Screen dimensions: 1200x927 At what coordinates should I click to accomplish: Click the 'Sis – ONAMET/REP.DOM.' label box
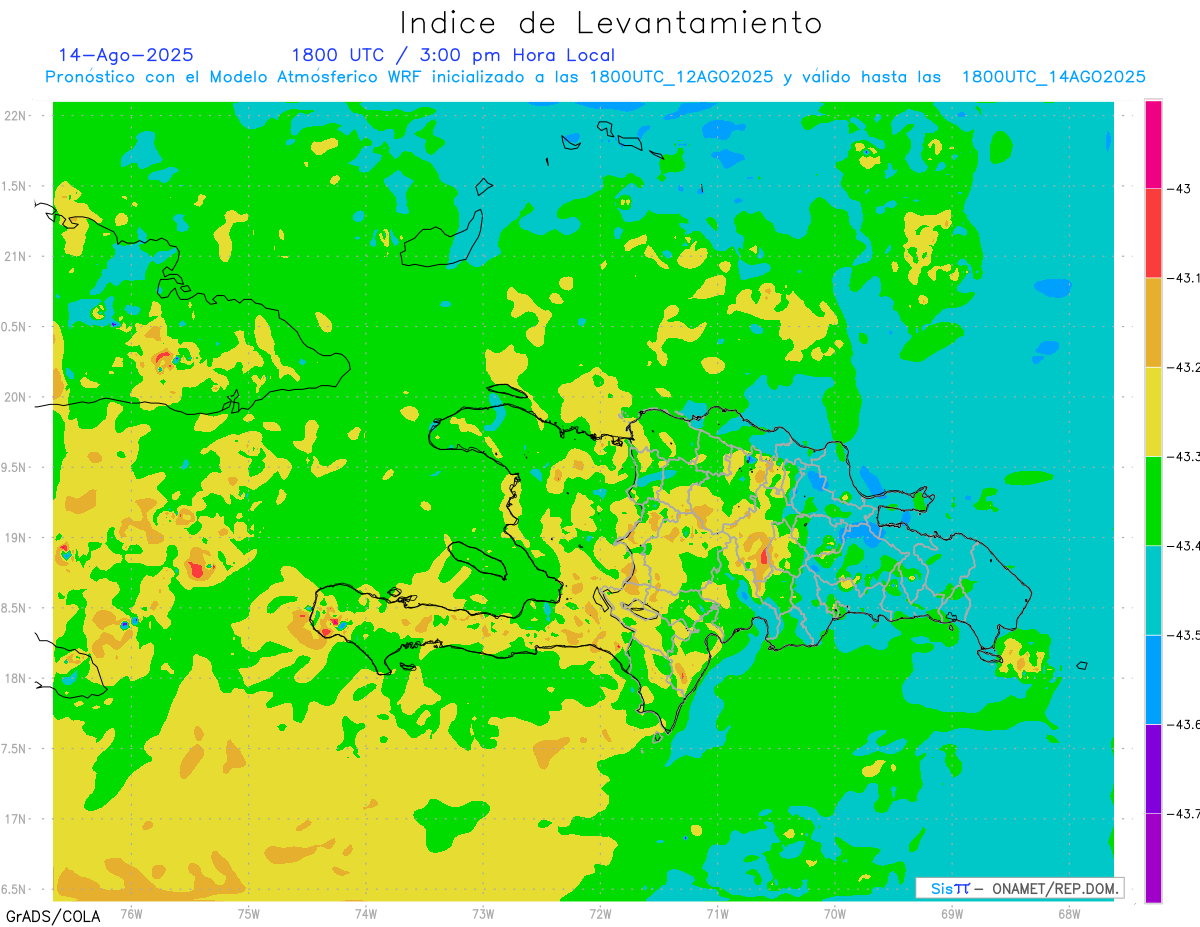click(1020, 888)
